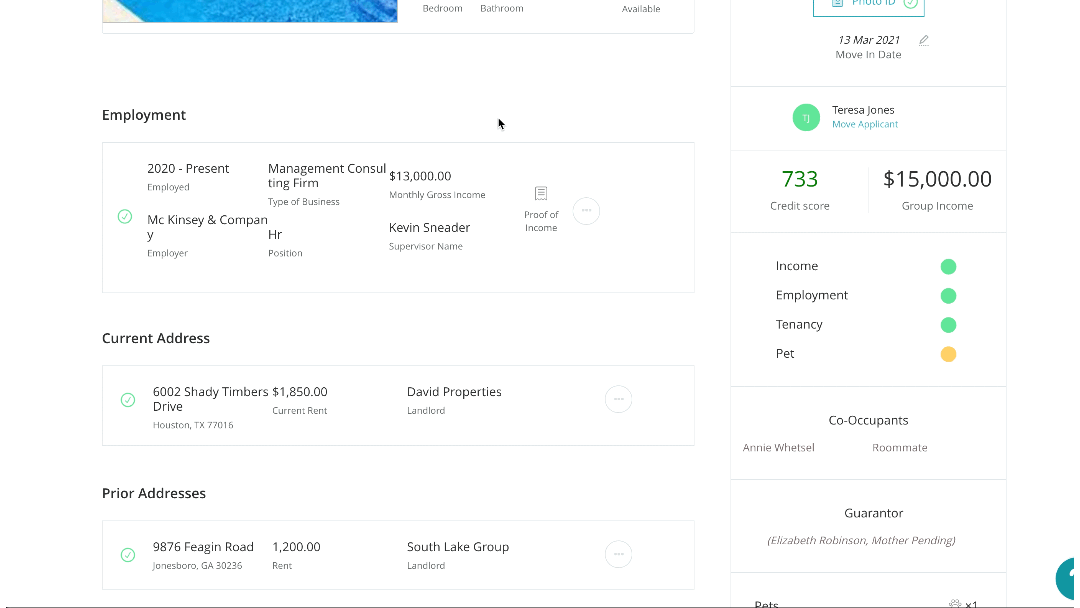Open the teal help bubble icon
1080x608 pixels.
pos(1069,579)
